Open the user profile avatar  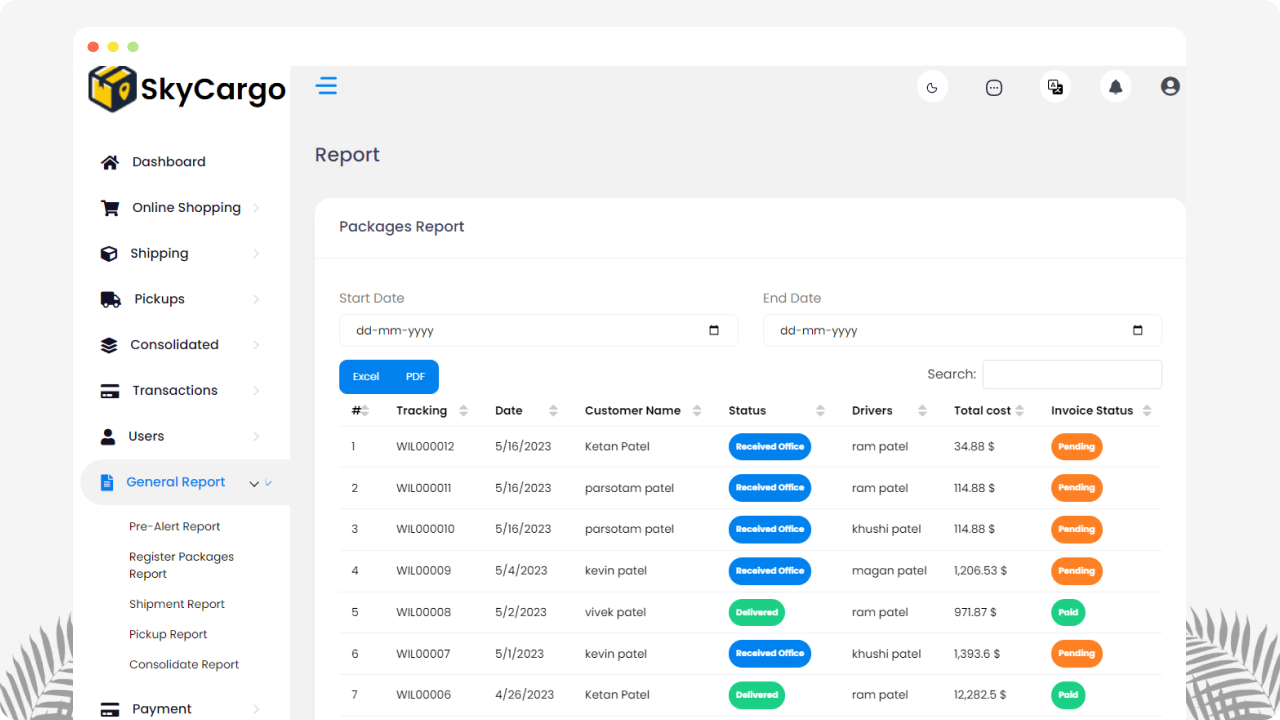[x=1170, y=87]
